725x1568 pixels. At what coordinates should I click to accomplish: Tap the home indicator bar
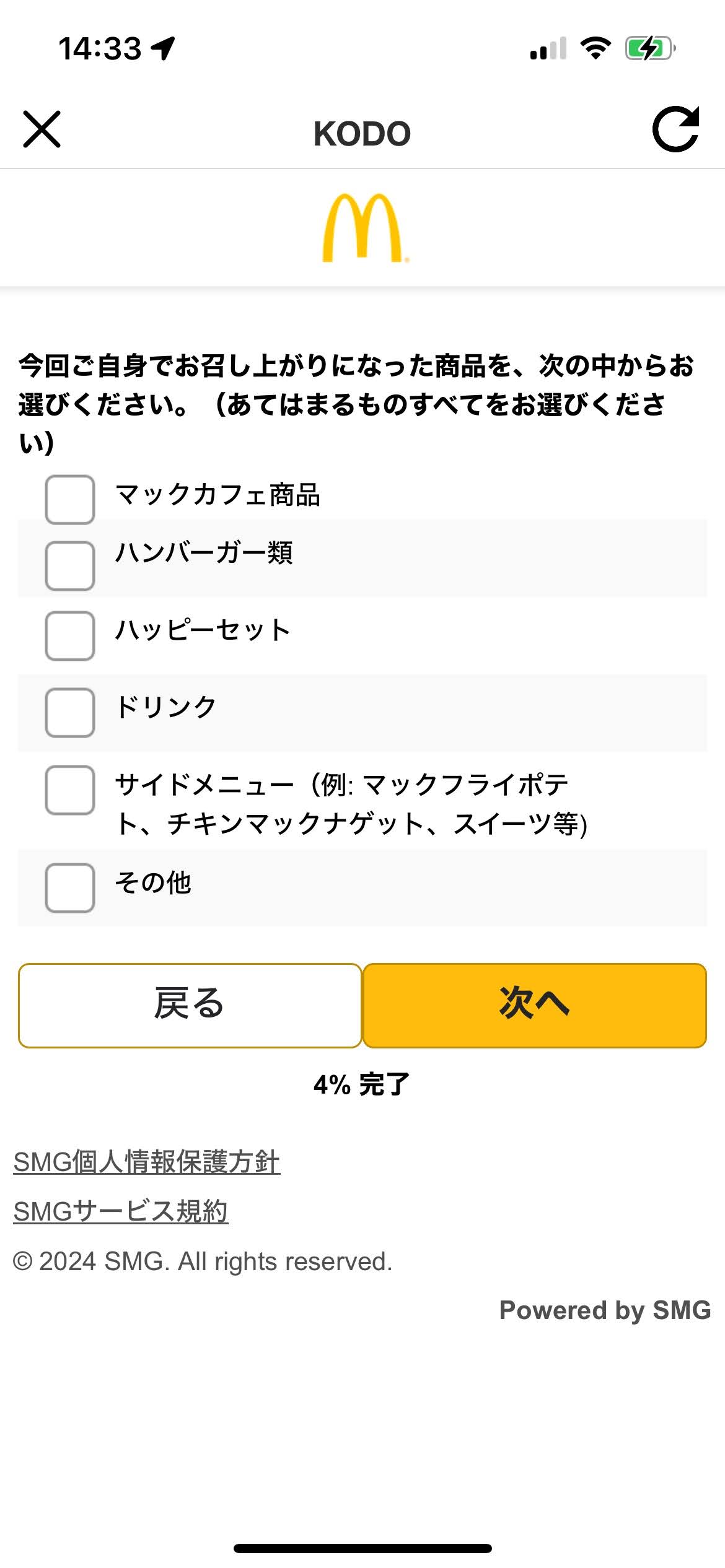tap(362, 1549)
